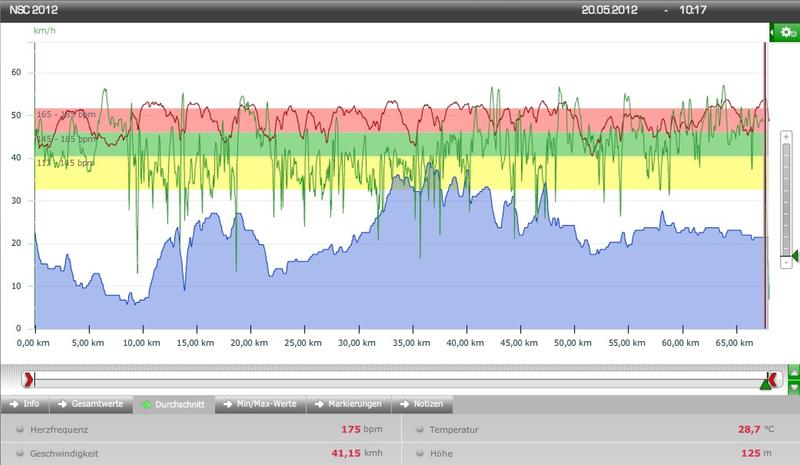This screenshot has width=800, height=465.
Task: Click the zoom in plus button
Action: (x=786, y=137)
